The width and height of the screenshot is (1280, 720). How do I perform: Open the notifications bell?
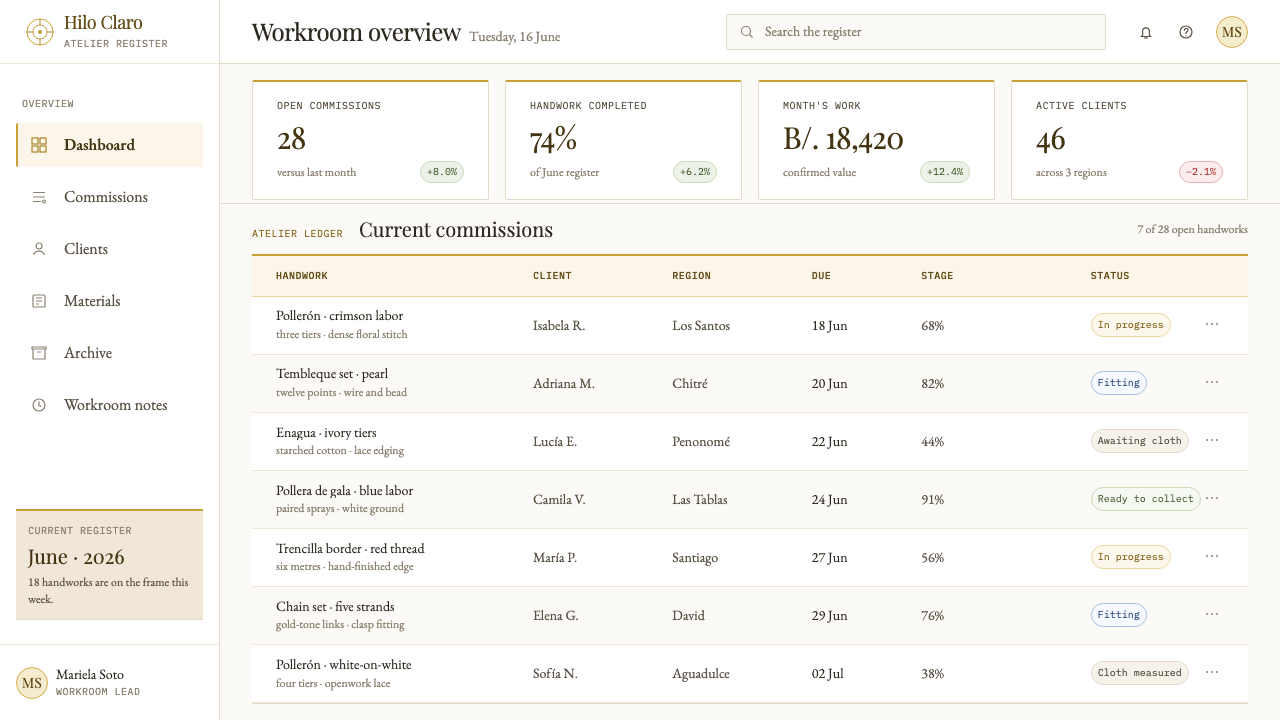point(1146,32)
